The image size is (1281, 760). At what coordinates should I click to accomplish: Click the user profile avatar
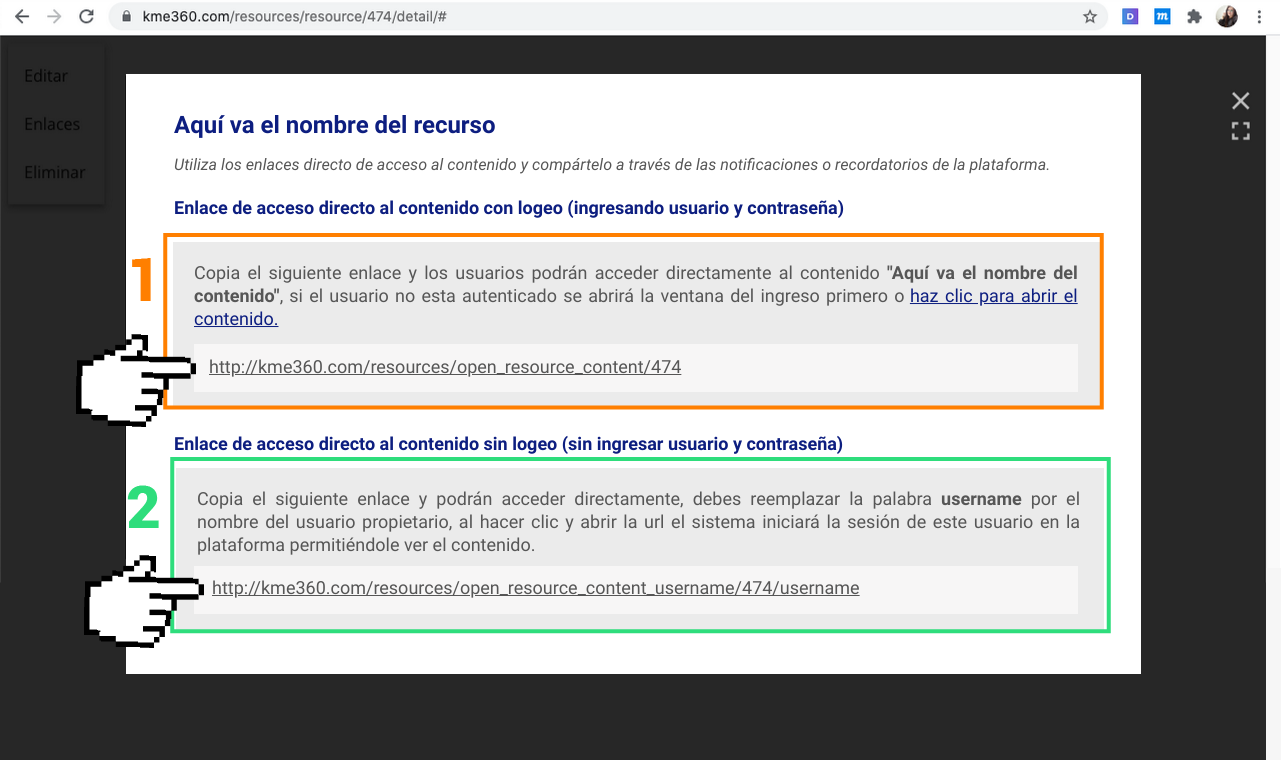click(x=1227, y=17)
